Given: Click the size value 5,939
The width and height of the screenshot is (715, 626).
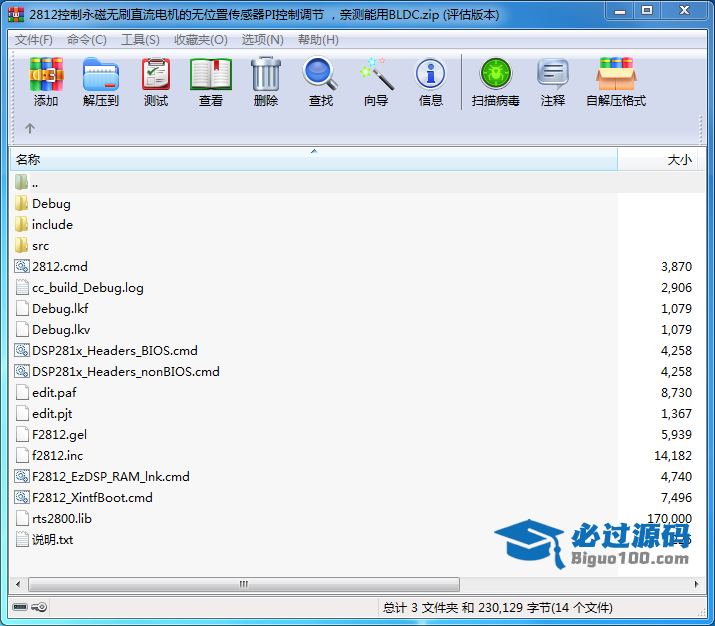Looking at the screenshot, I should [676, 435].
